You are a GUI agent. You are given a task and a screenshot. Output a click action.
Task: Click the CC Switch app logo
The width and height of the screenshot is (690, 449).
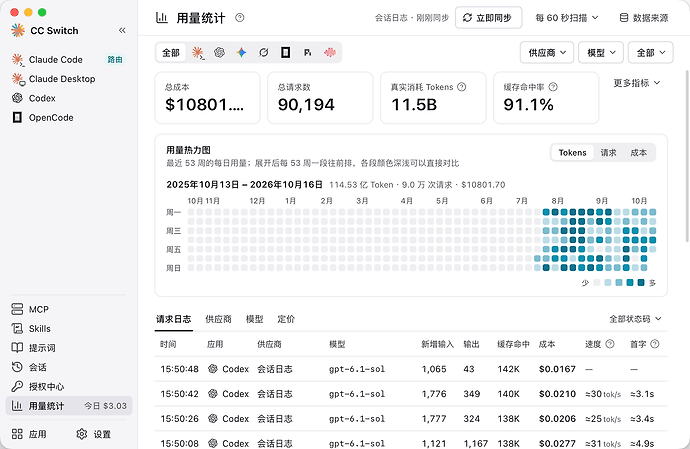18,30
